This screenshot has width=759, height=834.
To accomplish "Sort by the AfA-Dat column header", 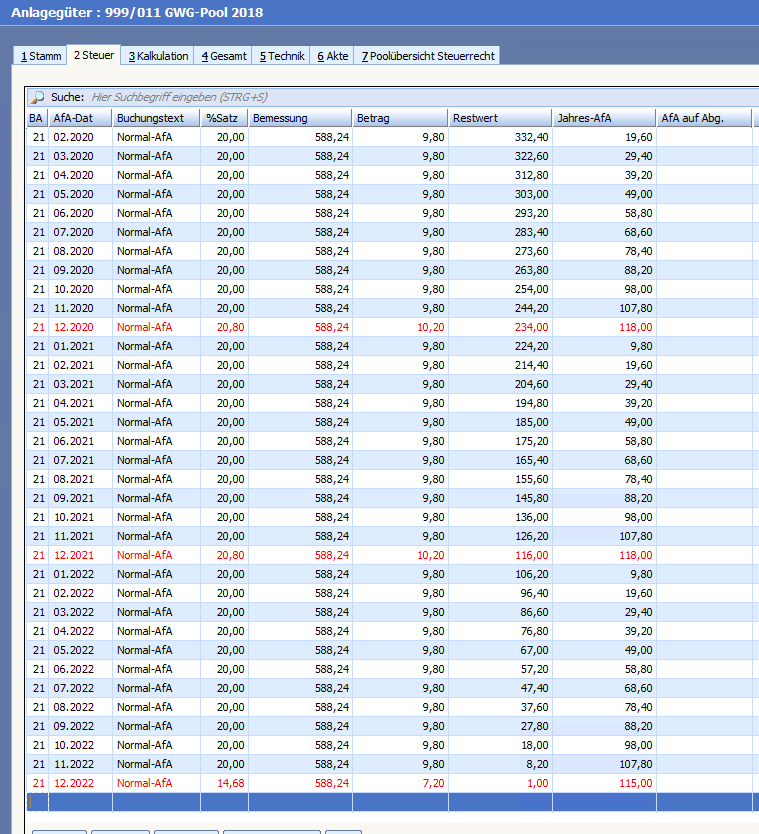I will [x=80, y=119].
